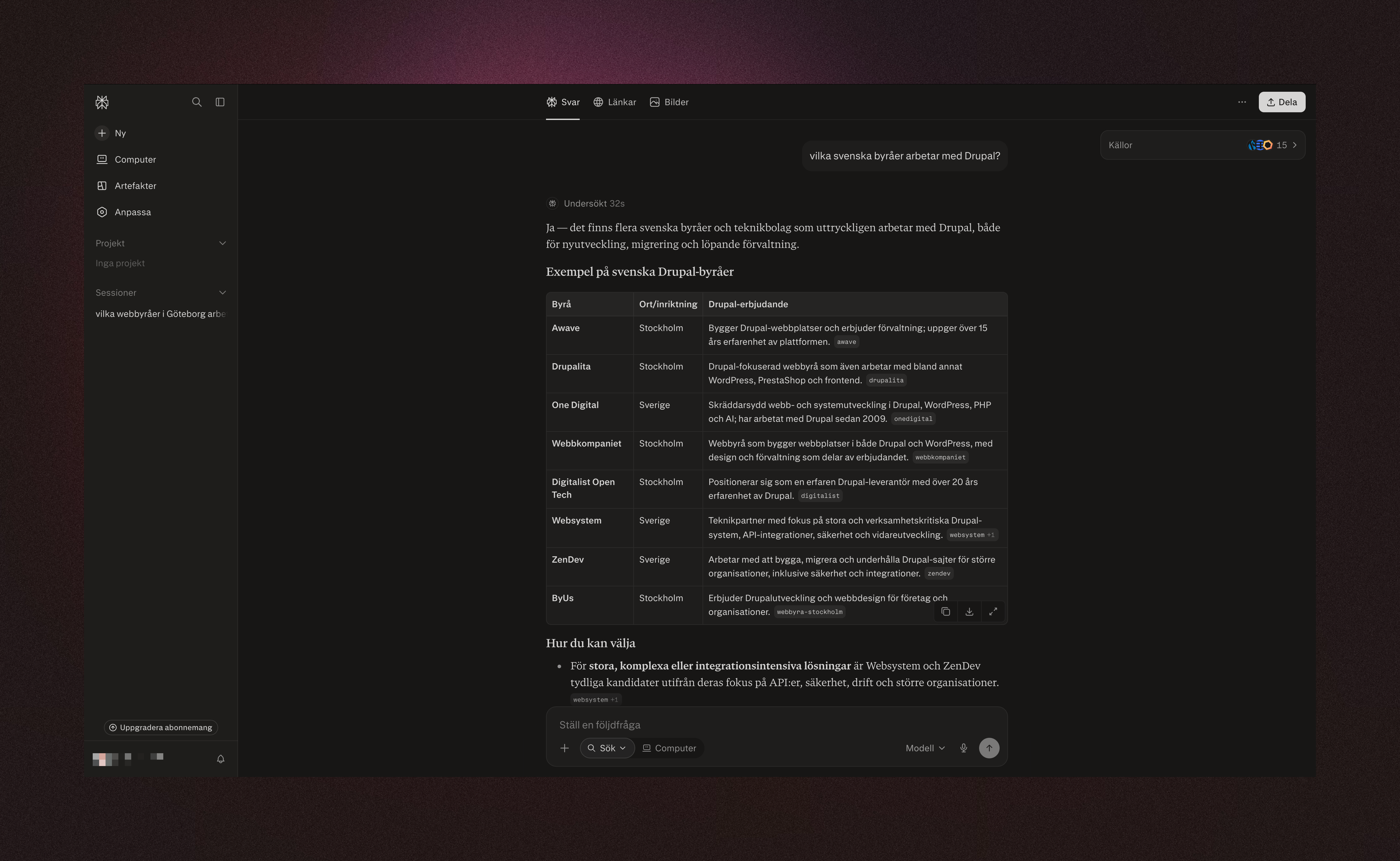This screenshot has width=1400, height=861.
Task: Click the Perplexity logo icon in sidebar
Action: 102,102
